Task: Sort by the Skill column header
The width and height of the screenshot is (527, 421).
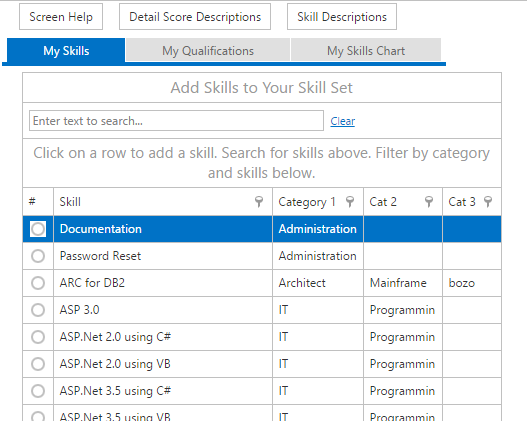Action: tap(70, 202)
